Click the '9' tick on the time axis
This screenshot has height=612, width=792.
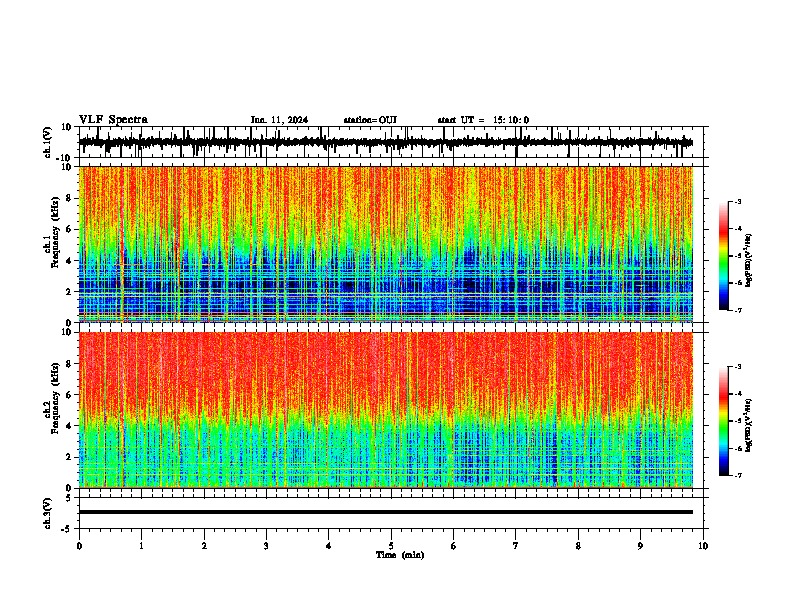point(640,546)
